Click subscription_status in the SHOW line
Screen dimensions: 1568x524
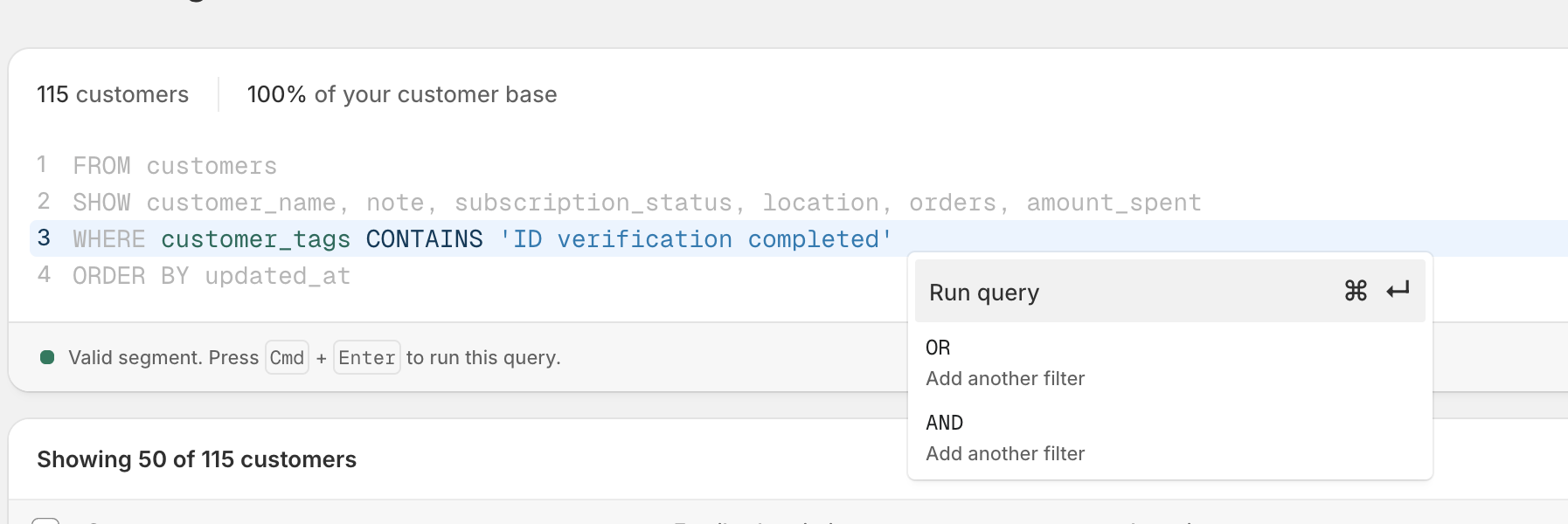[593, 203]
